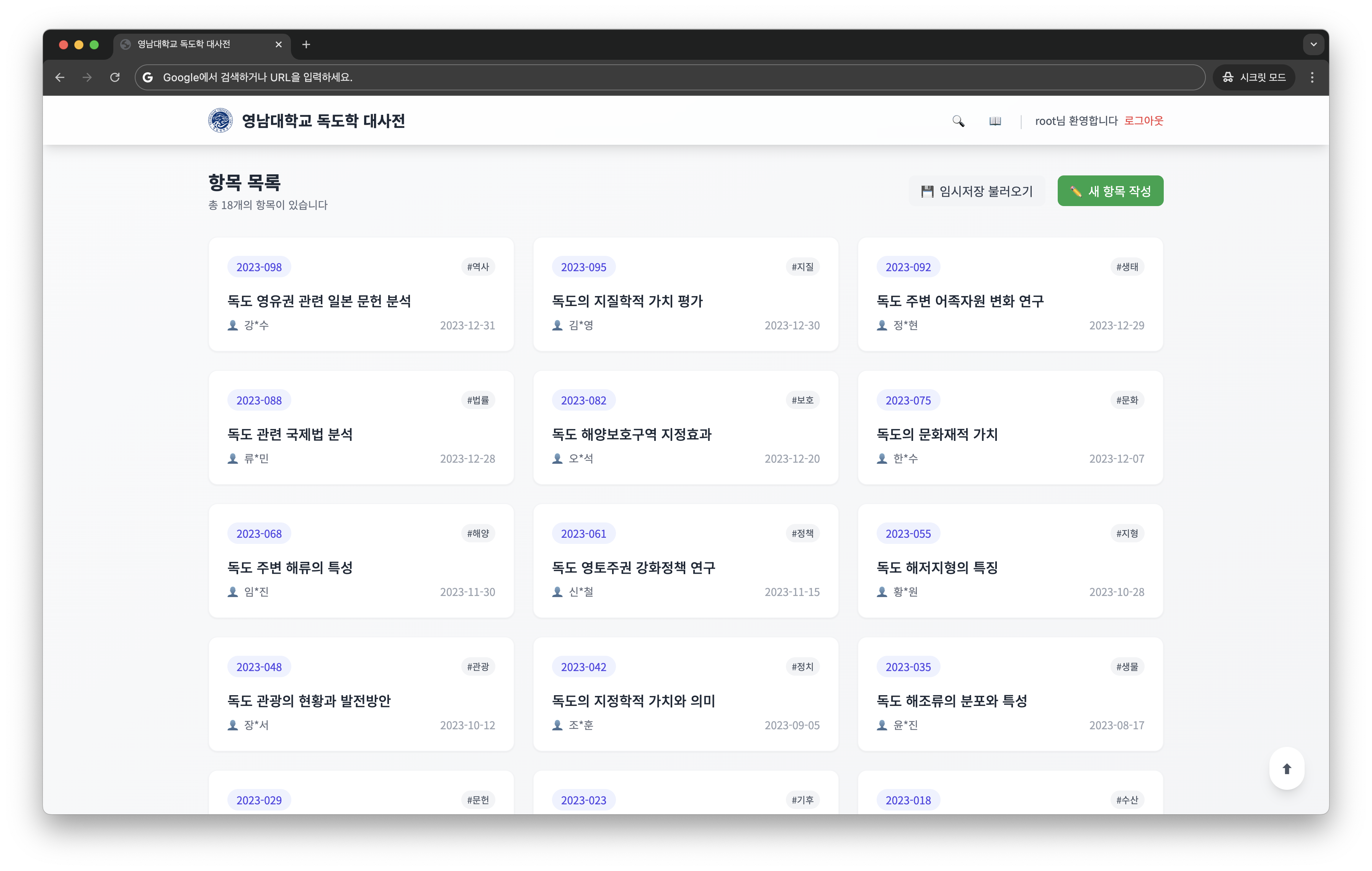Click the 2023-098 ID badge
Viewport: 1372px width, 871px height.
pos(259,267)
